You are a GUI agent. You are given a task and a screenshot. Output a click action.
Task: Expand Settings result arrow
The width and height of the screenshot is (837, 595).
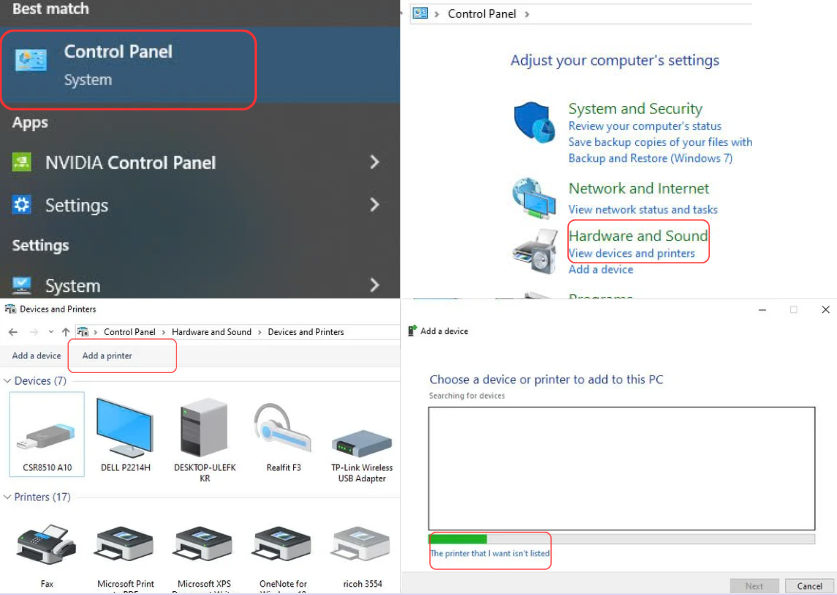coord(375,205)
